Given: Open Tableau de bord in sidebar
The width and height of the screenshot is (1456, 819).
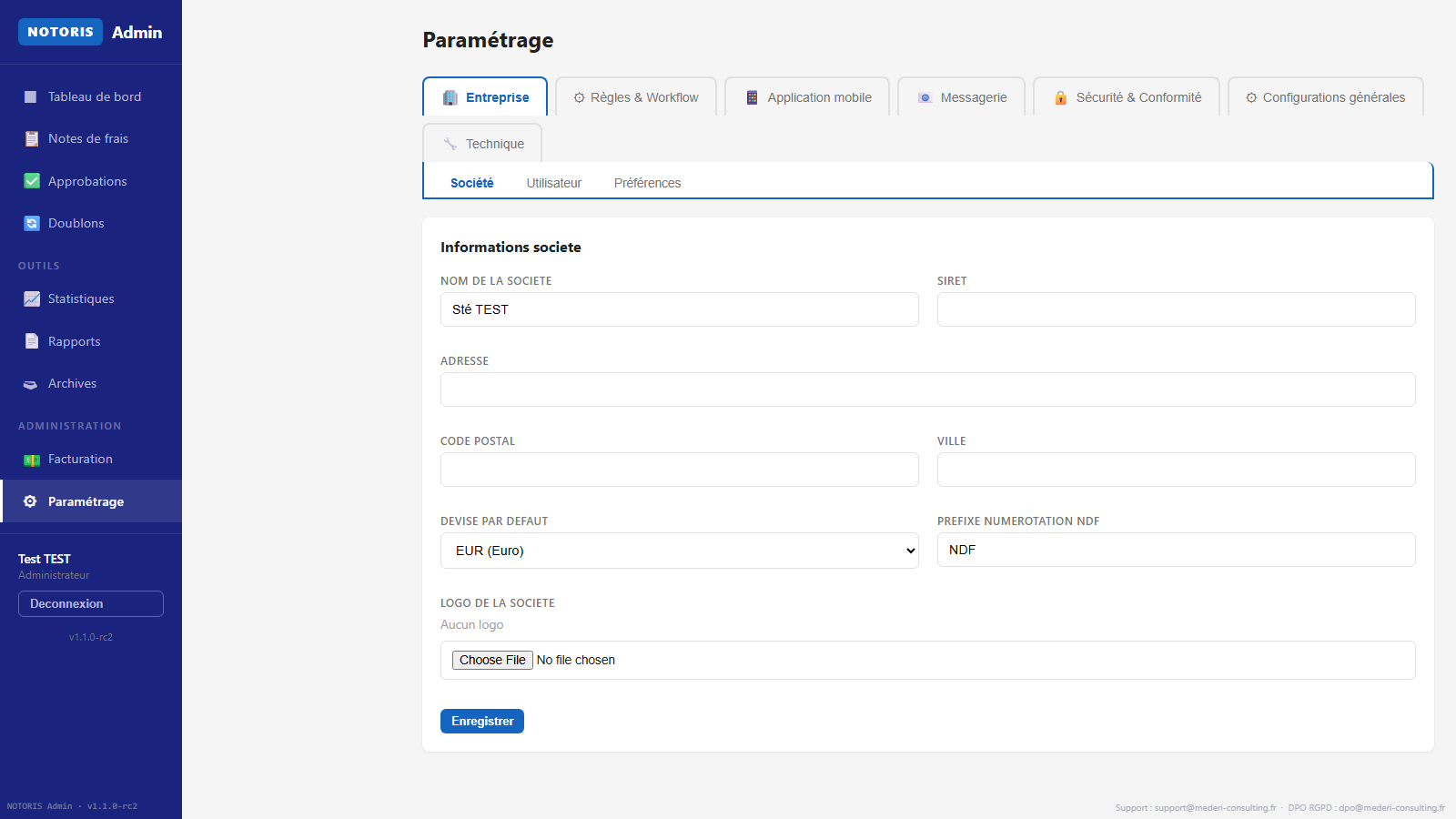Looking at the screenshot, I should [x=91, y=96].
